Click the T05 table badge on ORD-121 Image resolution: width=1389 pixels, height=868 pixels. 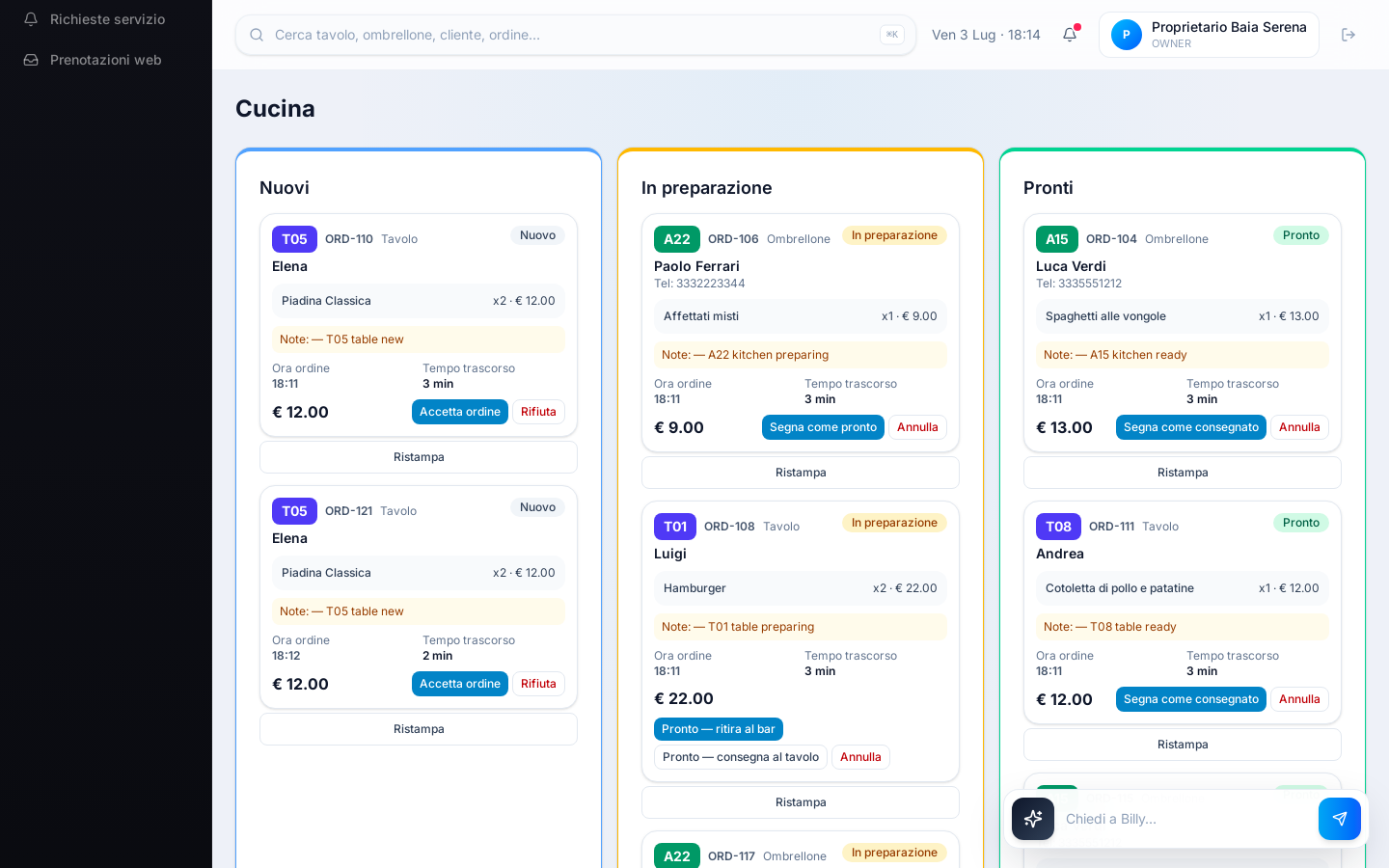click(x=294, y=511)
